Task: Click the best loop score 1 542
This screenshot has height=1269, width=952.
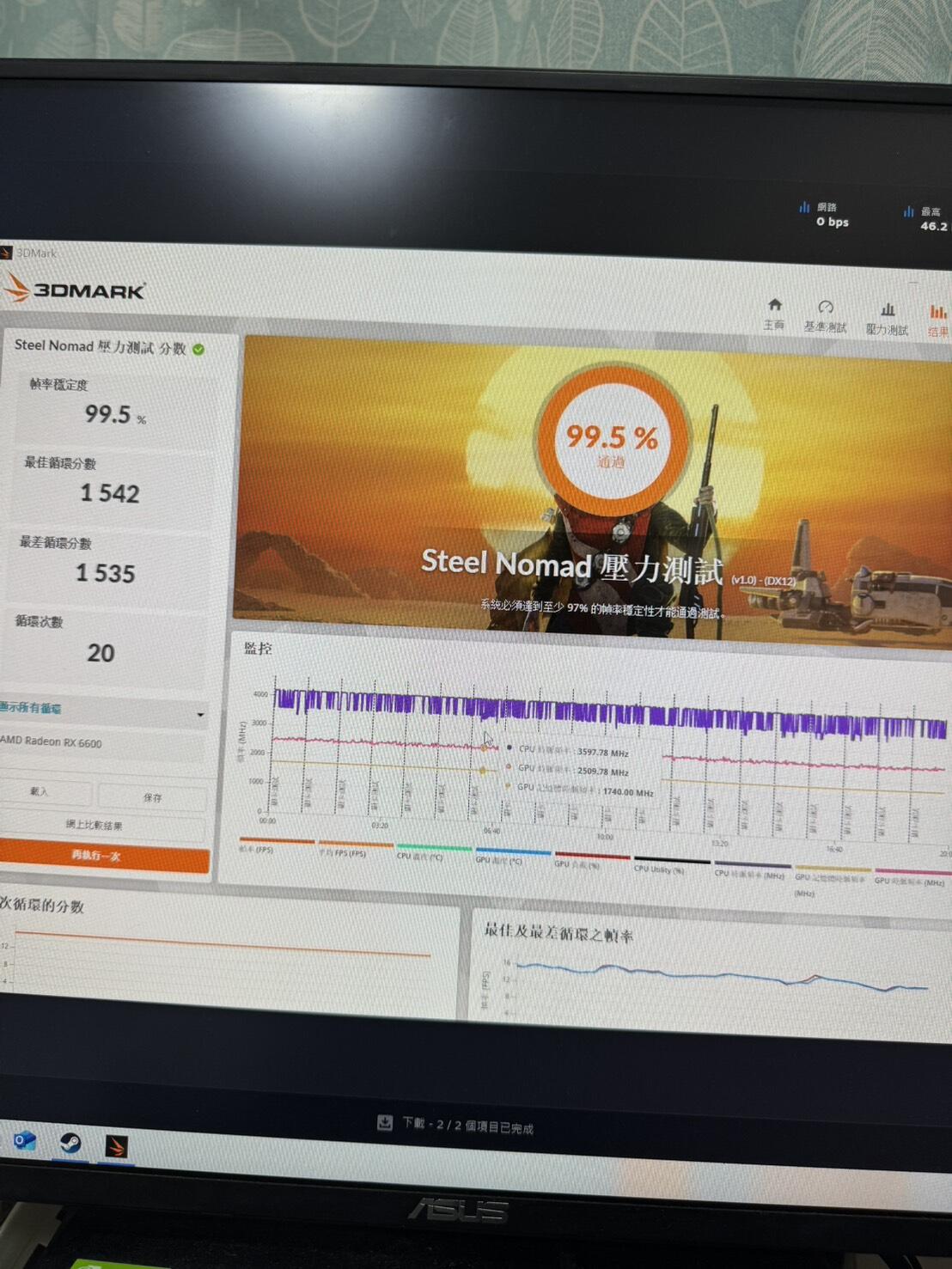Action: click(x=110, y=493)
